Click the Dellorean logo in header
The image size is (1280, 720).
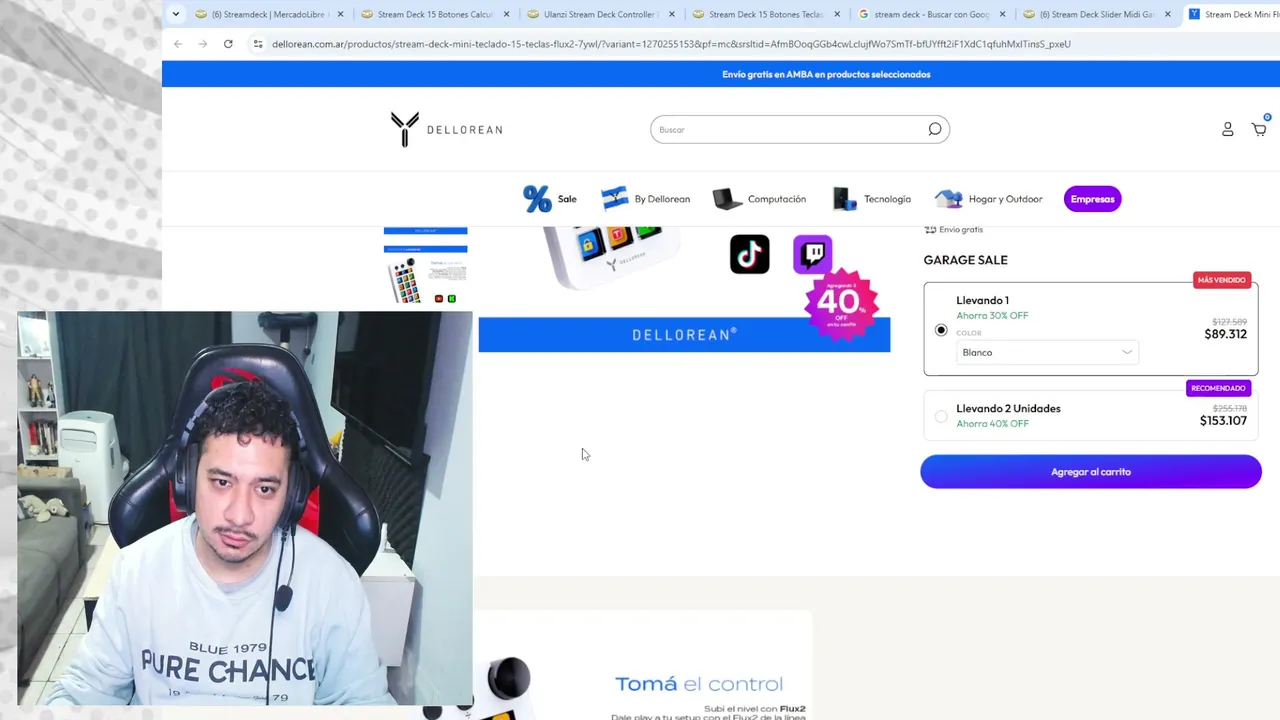pos(446,129)
